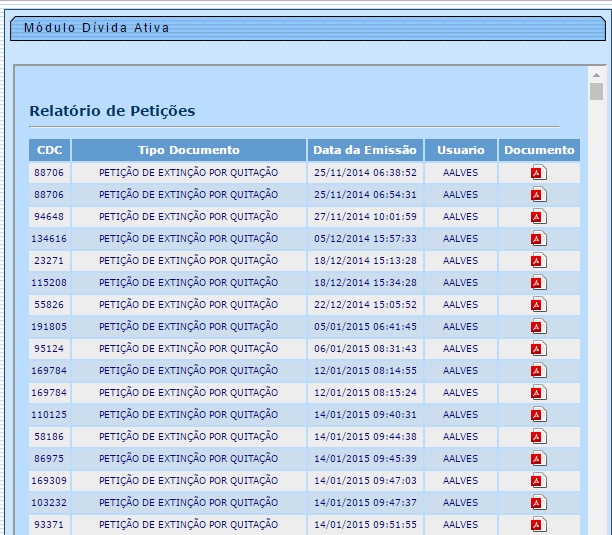View PDF for CDC 115208 petition

538,282
